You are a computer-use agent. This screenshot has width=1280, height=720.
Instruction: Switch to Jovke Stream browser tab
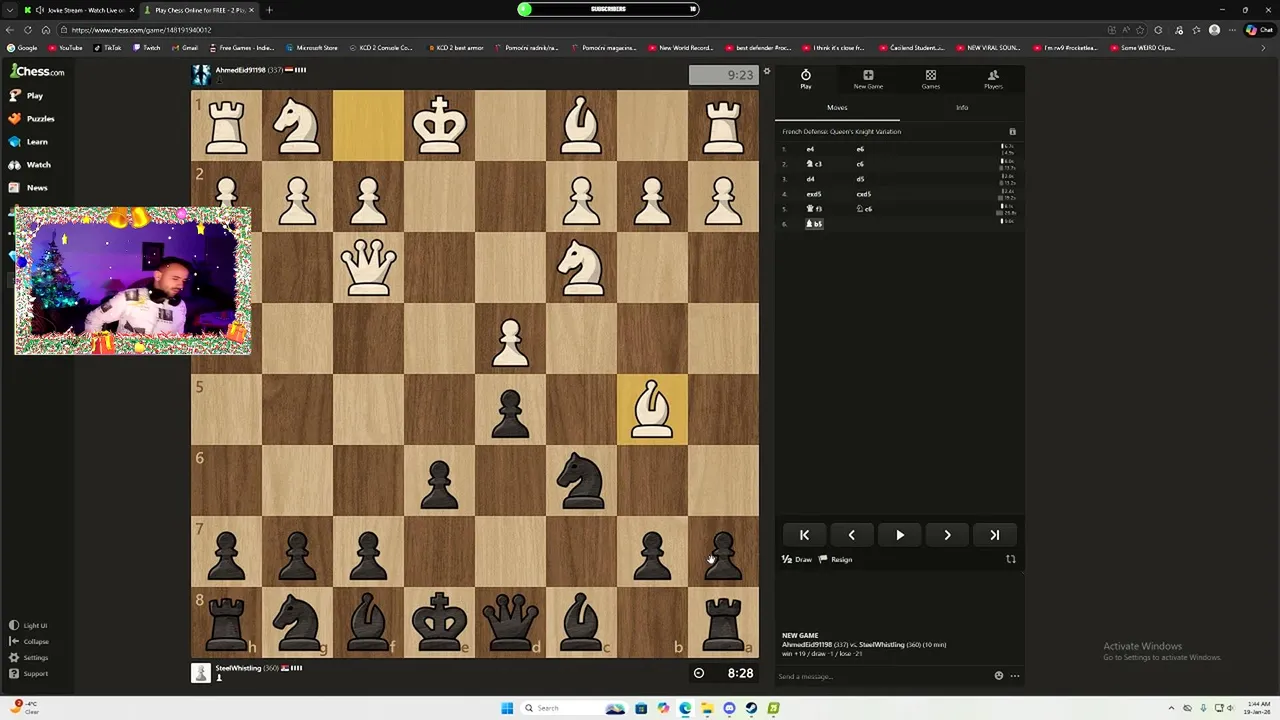click(x=78, y=10)
